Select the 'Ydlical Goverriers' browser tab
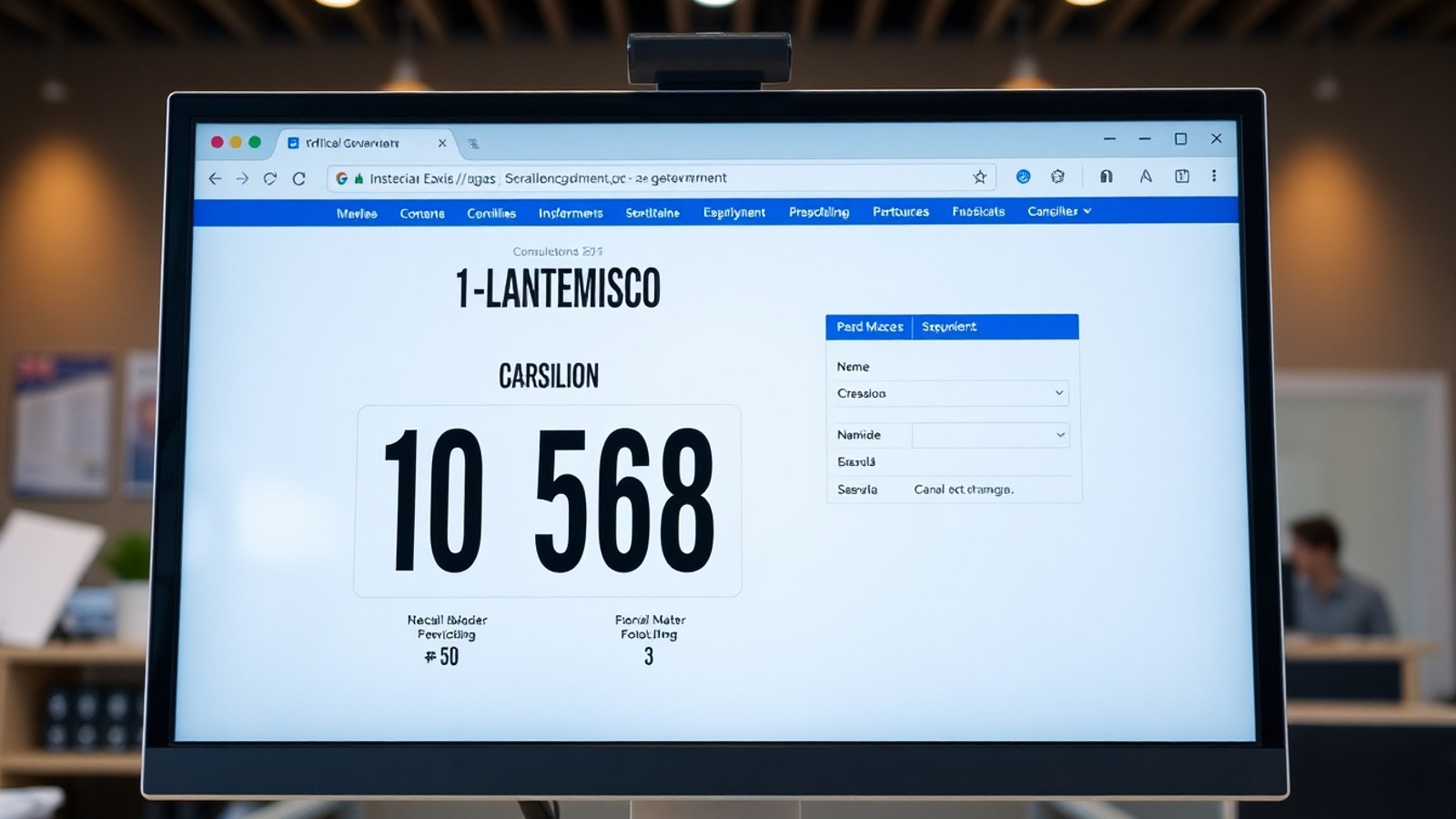Screen dimensions: 1456x819 coord(367,143)
